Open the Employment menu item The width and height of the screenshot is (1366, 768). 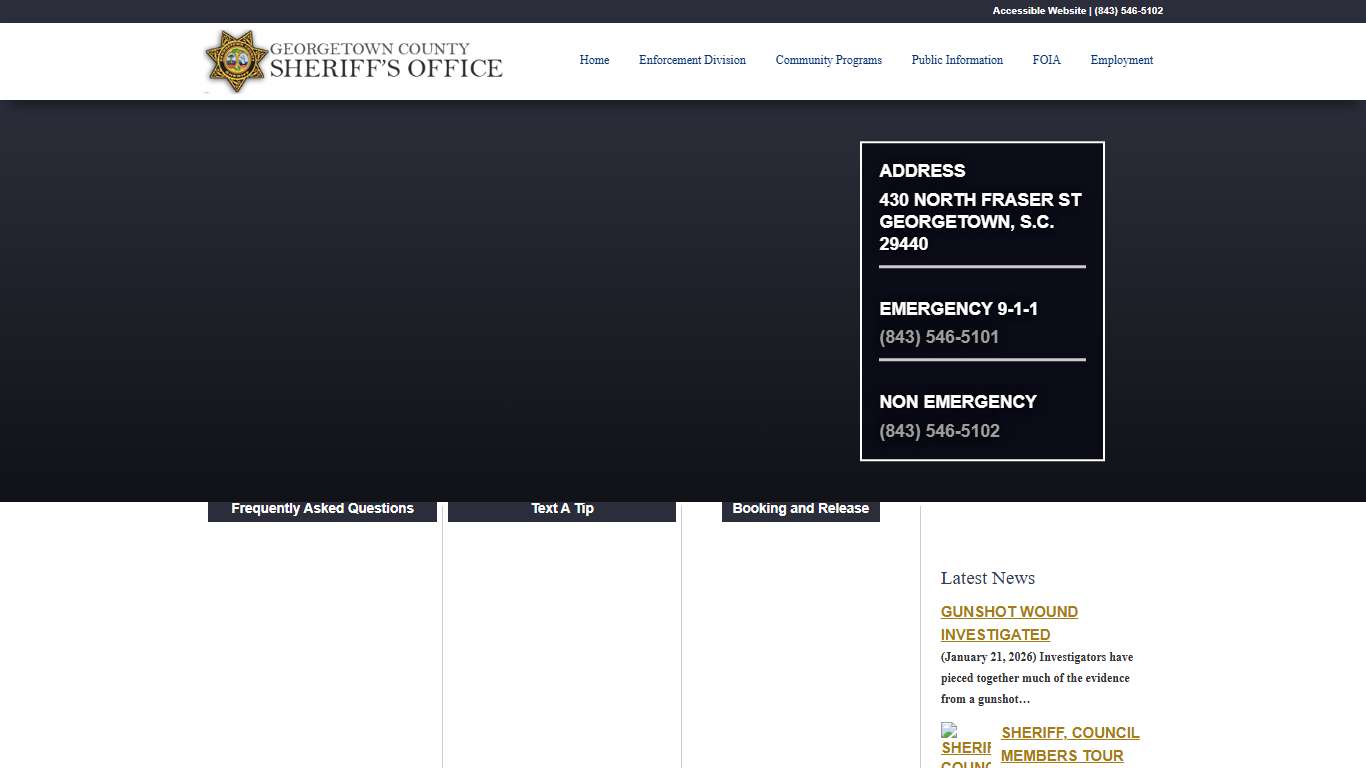1121,60
